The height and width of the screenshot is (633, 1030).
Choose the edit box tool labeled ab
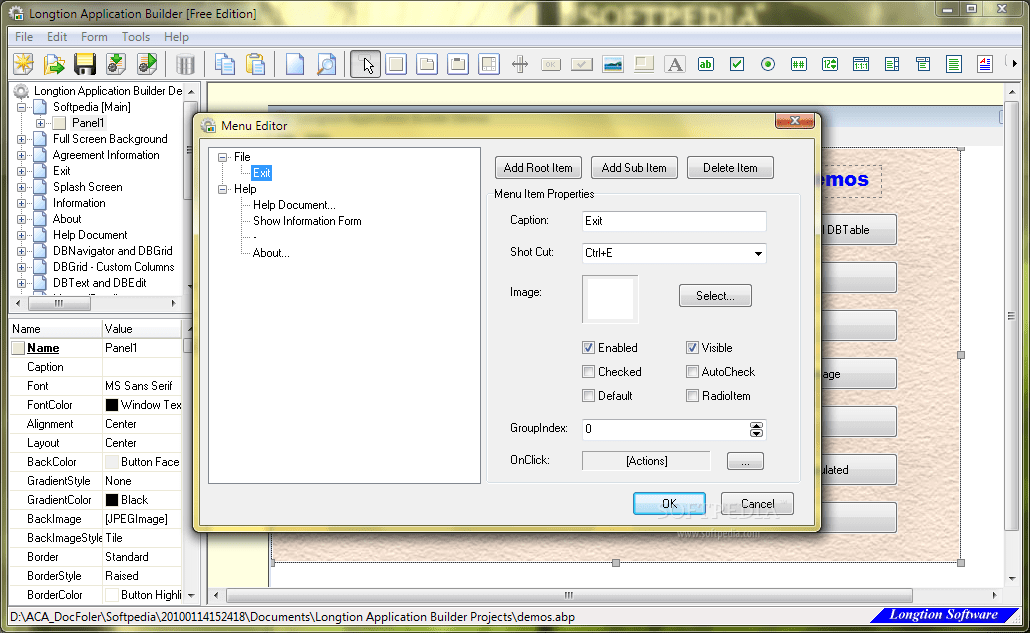[x=705, y=63]
